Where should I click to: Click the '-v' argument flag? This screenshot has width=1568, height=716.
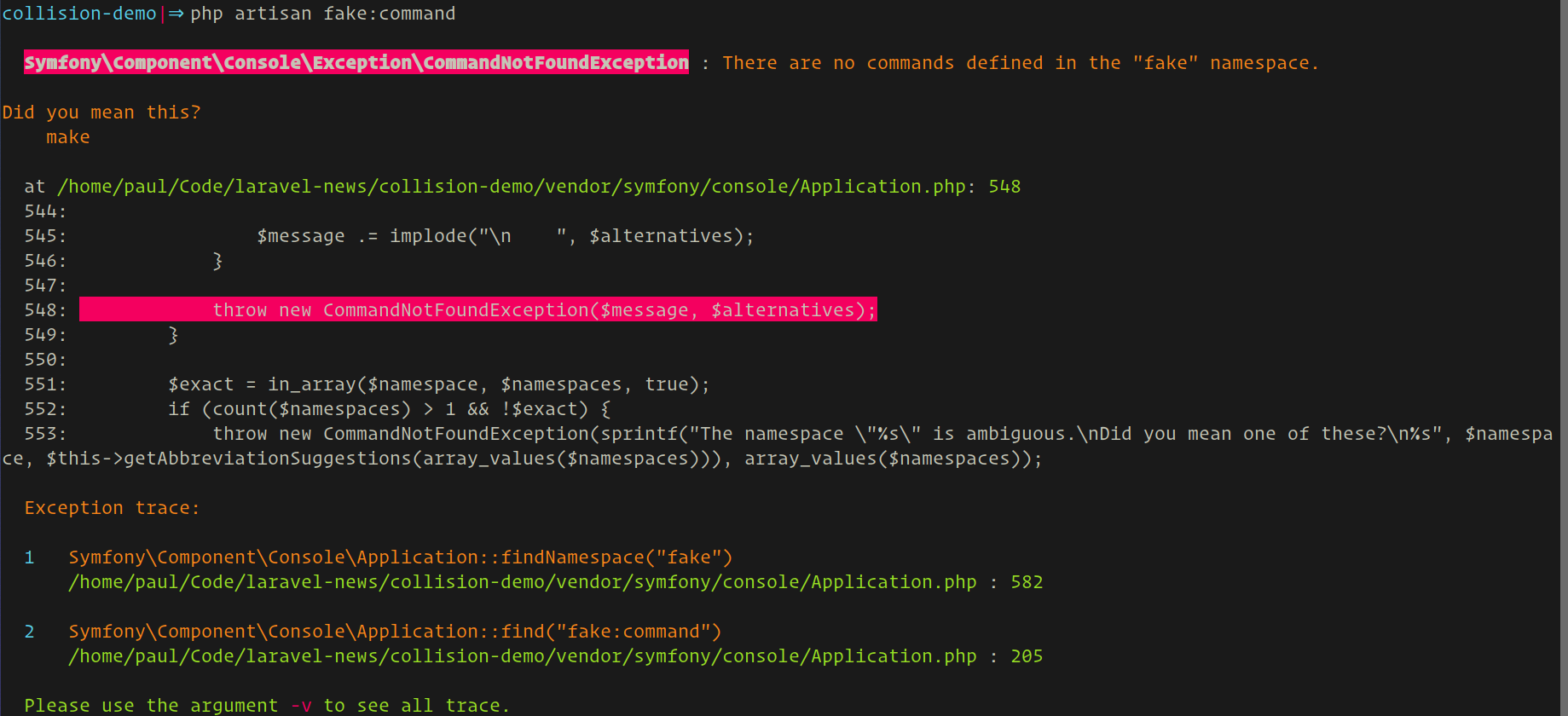click(x=301, y=706)
